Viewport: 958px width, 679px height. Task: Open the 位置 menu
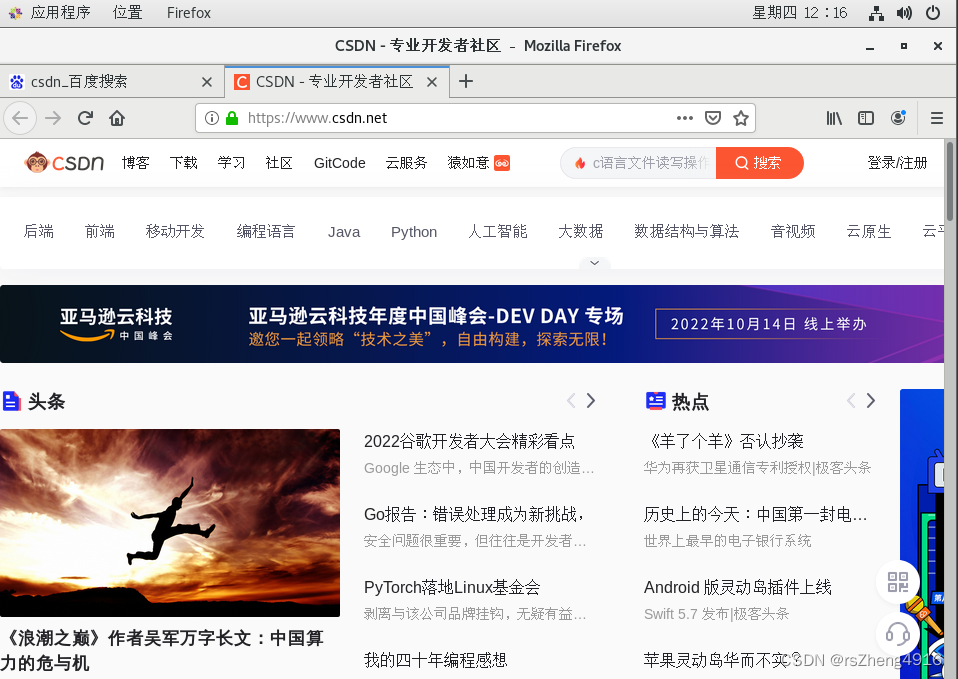[x=128, y=13]
